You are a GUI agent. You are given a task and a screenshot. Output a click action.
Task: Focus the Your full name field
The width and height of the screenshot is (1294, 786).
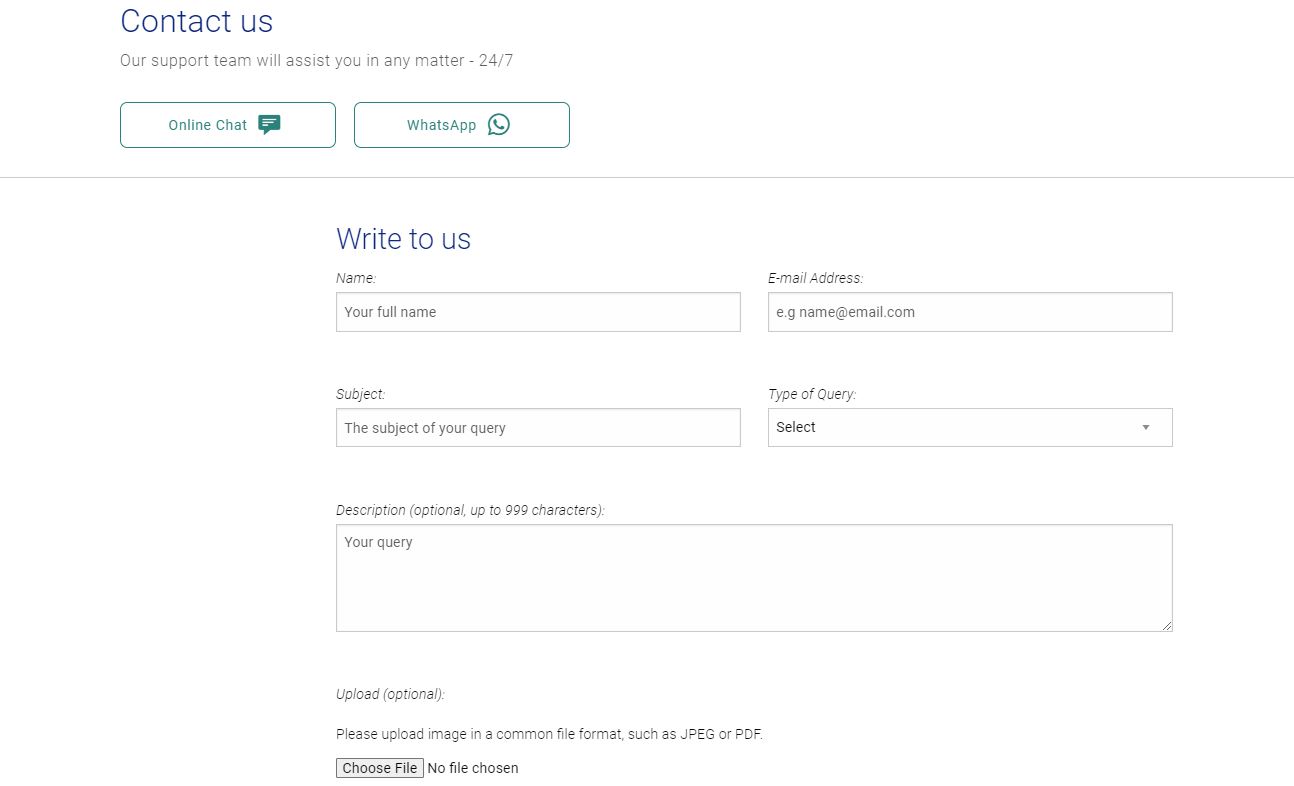coord(538,312)
